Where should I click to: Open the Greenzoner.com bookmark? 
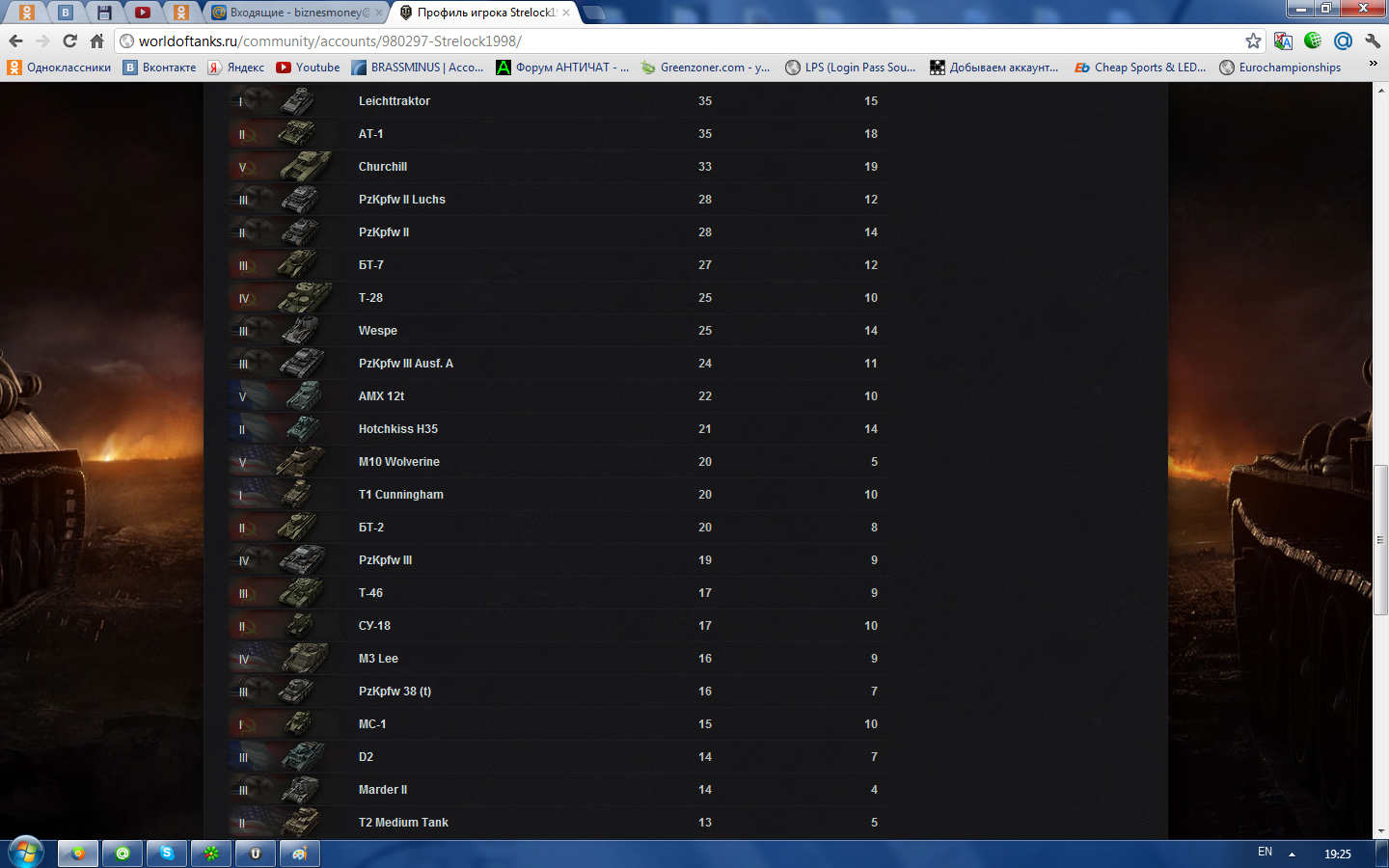[705, 68]
